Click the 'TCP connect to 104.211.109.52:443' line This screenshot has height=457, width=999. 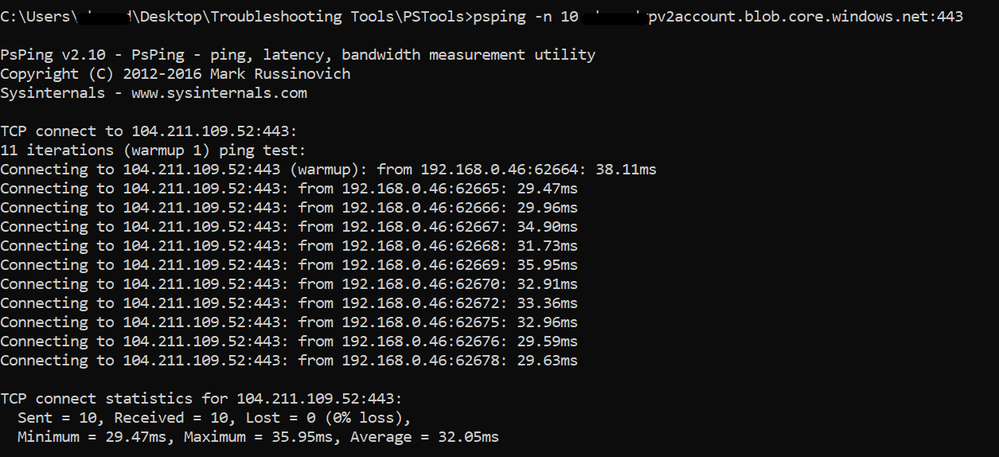click(x=148, y=131)
